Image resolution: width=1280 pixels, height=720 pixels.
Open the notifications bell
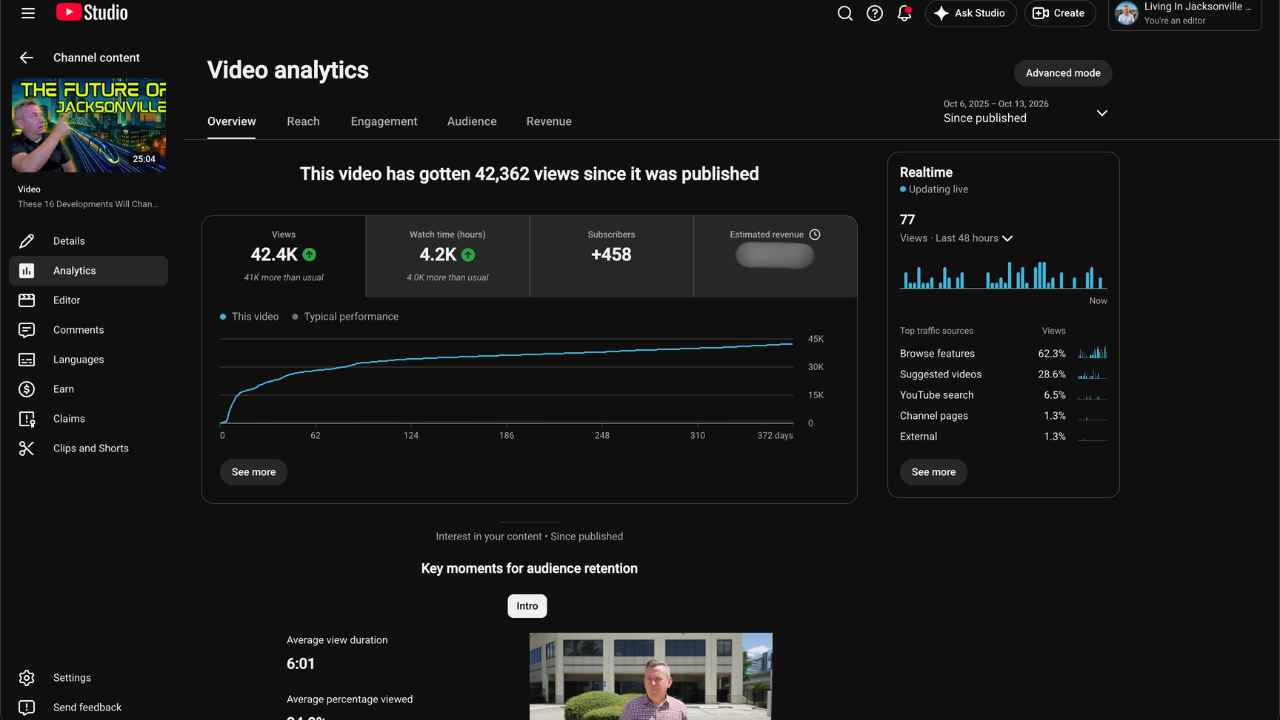(904, 13)
